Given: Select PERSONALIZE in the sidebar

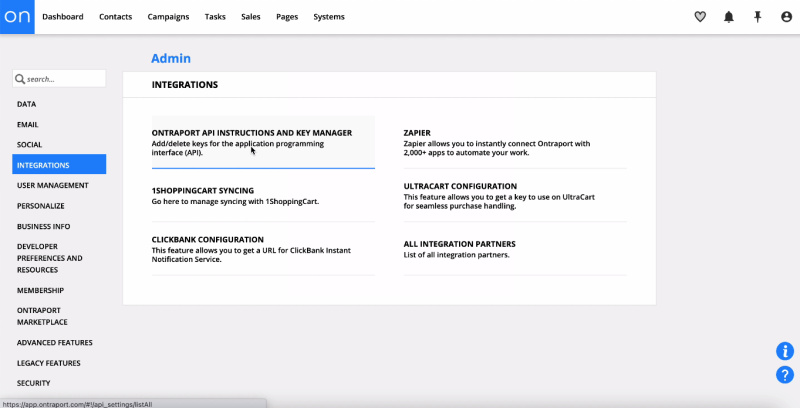Looking at the screenshot, I should pyautogui.click(x=41, y=206).
